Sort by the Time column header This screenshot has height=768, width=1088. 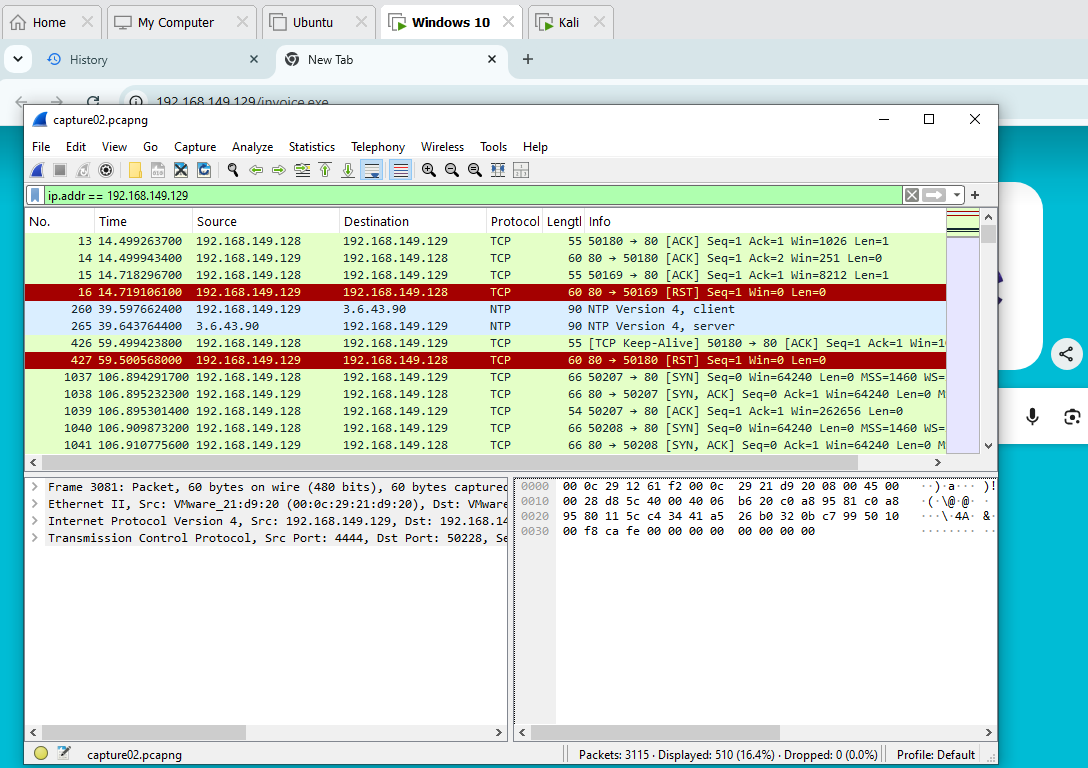143,221
